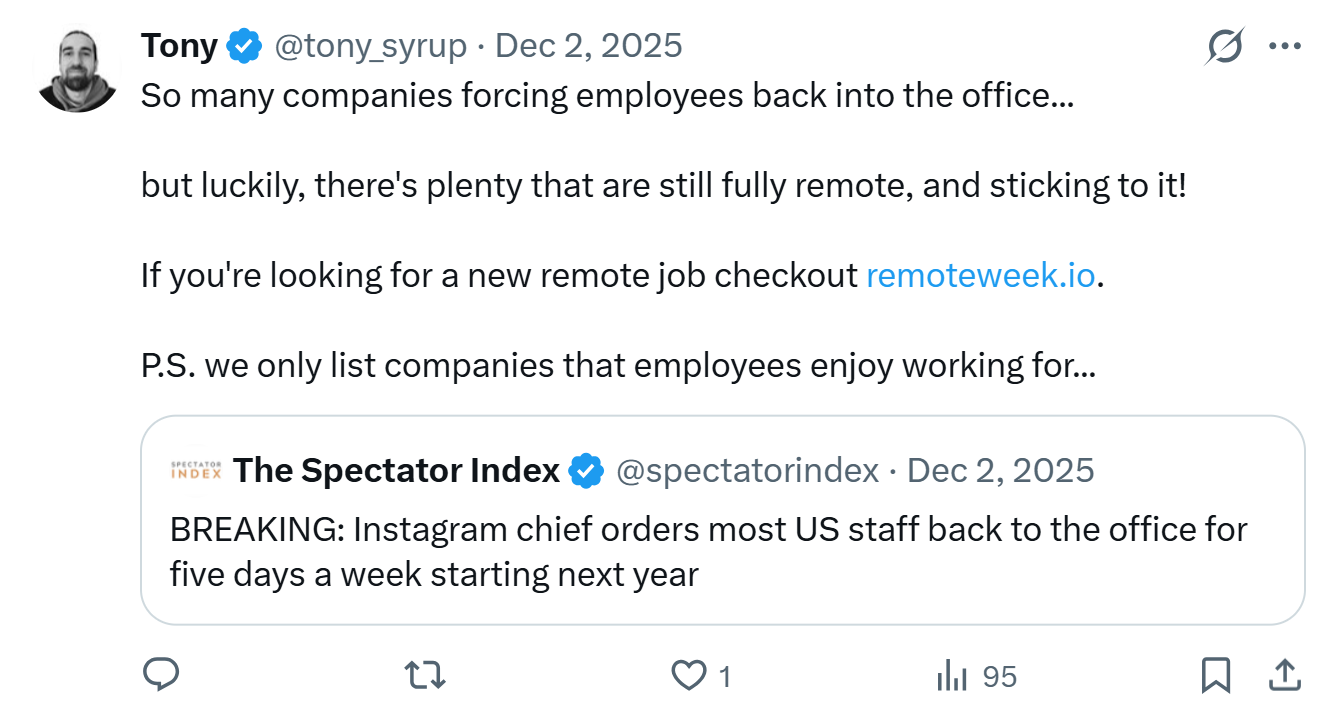Image resolution: width=1341 pixels, height=721 pixels.
Task: Click the Tony display name
Action: (x=180, y=46)
